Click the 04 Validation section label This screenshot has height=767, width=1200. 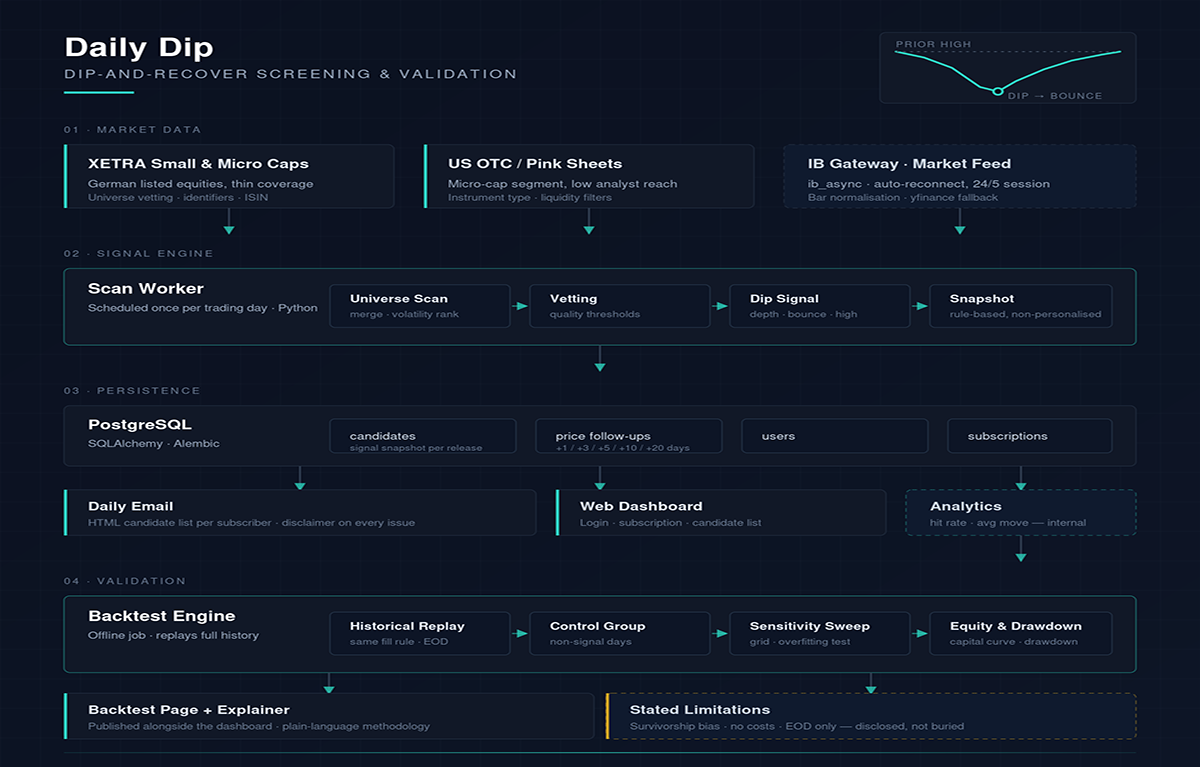point(125,580)
